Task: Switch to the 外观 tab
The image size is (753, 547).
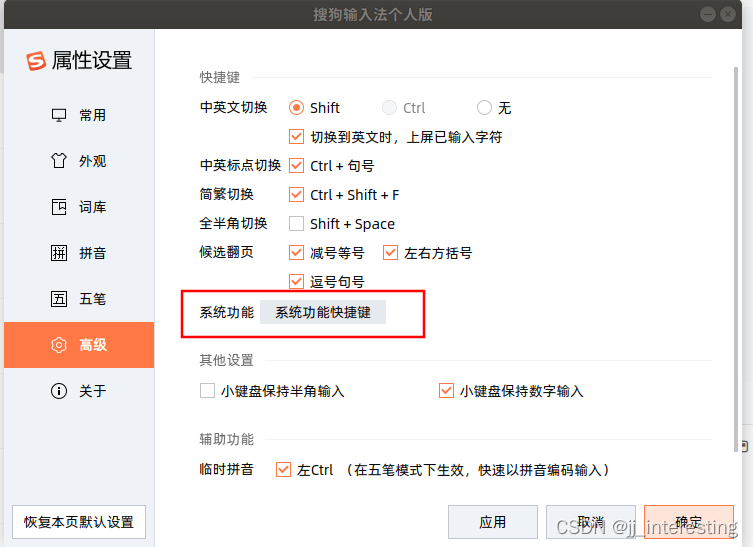Action: (79, 161)
